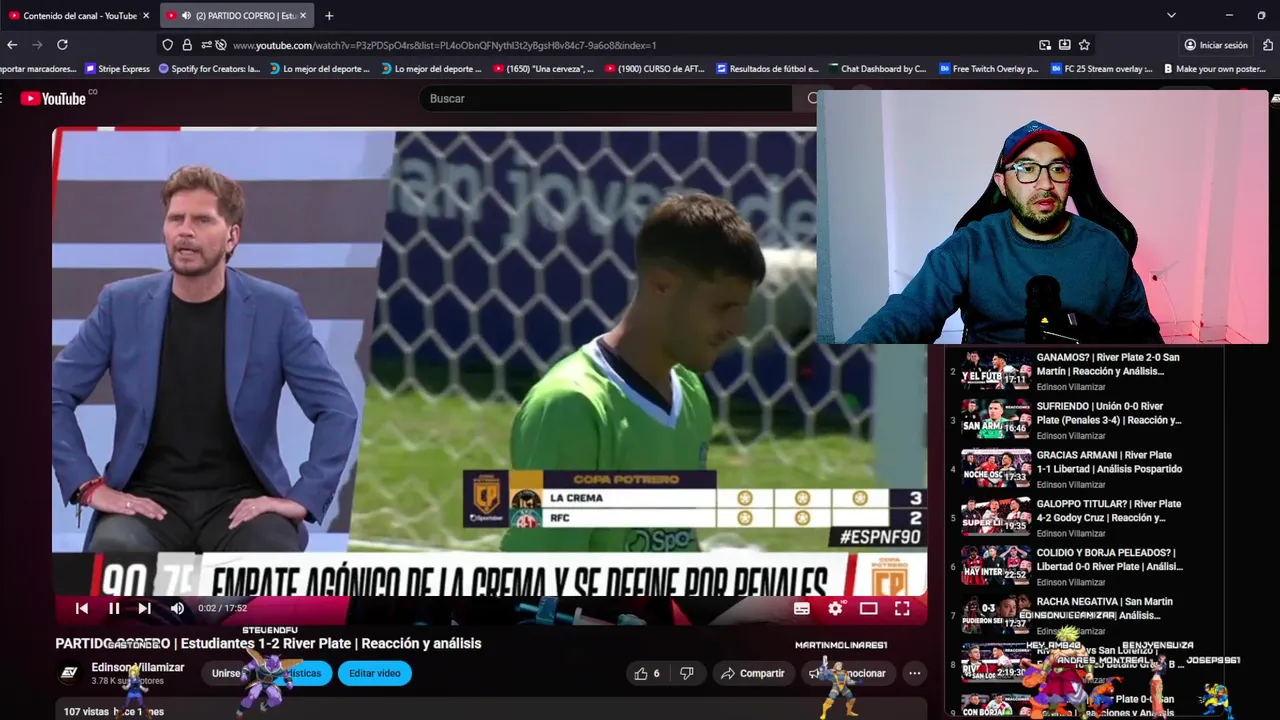Screen dimensions: 1280x720
Task: Open the Spotify for Creators bookmark
Action: click(x=209, y=69)
